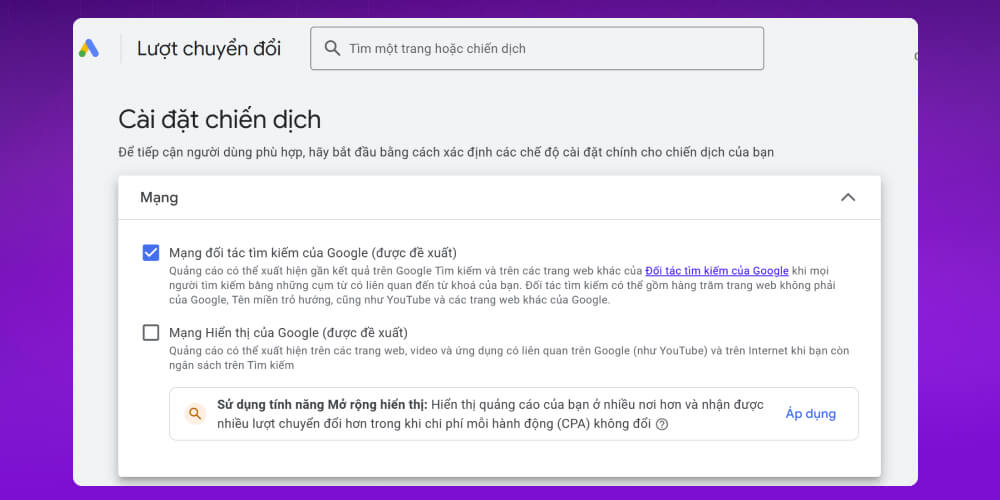Click the Cài đặt chiến dịch heading
This screenshot has width=1000, height=500.
tap(219, 120)
